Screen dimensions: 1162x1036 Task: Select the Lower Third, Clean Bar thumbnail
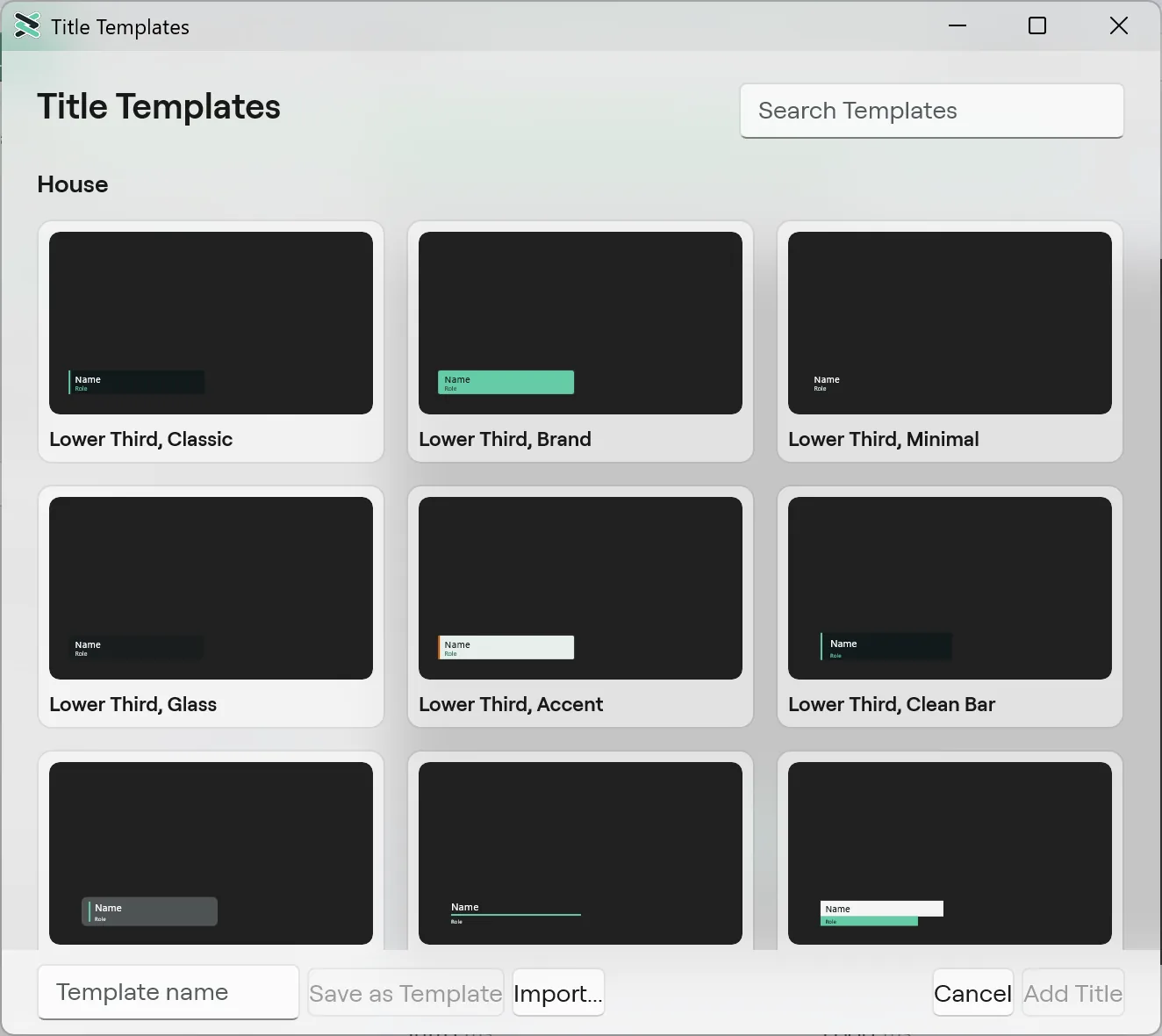tap(950, 588)
